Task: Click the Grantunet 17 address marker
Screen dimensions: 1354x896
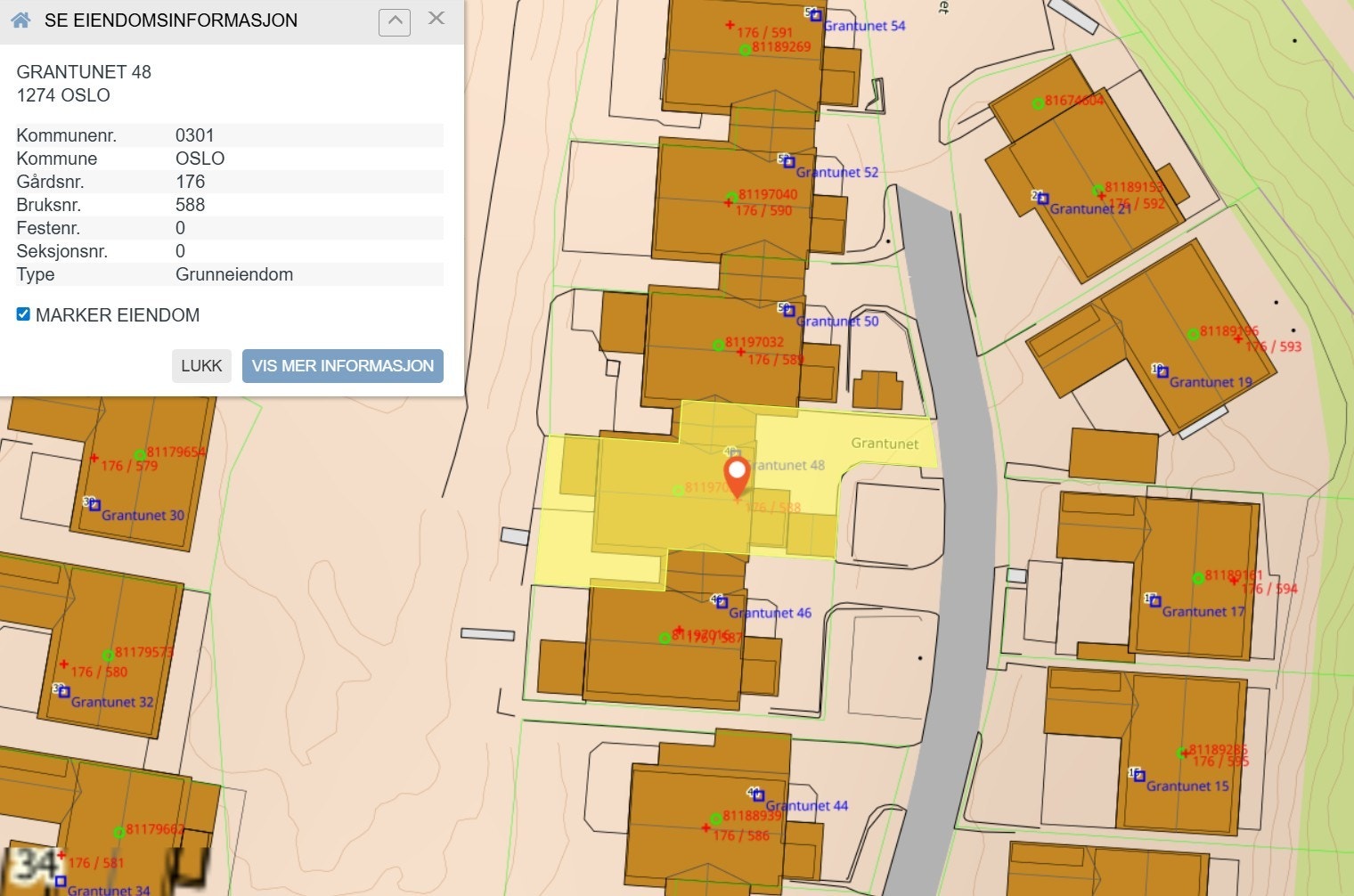Action: coord(1154,601)
